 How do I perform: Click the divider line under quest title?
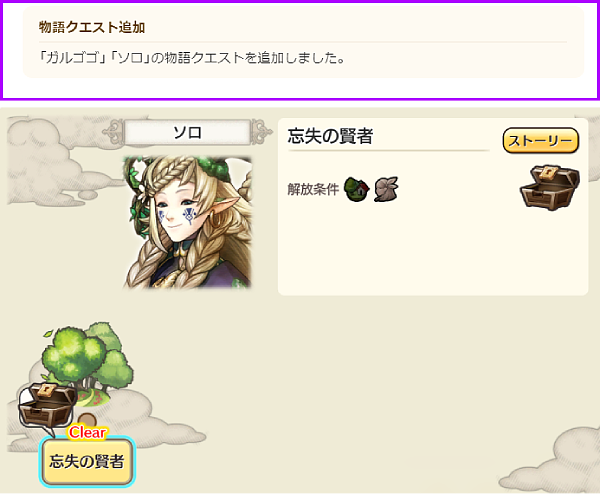click(x=389, y=151)
